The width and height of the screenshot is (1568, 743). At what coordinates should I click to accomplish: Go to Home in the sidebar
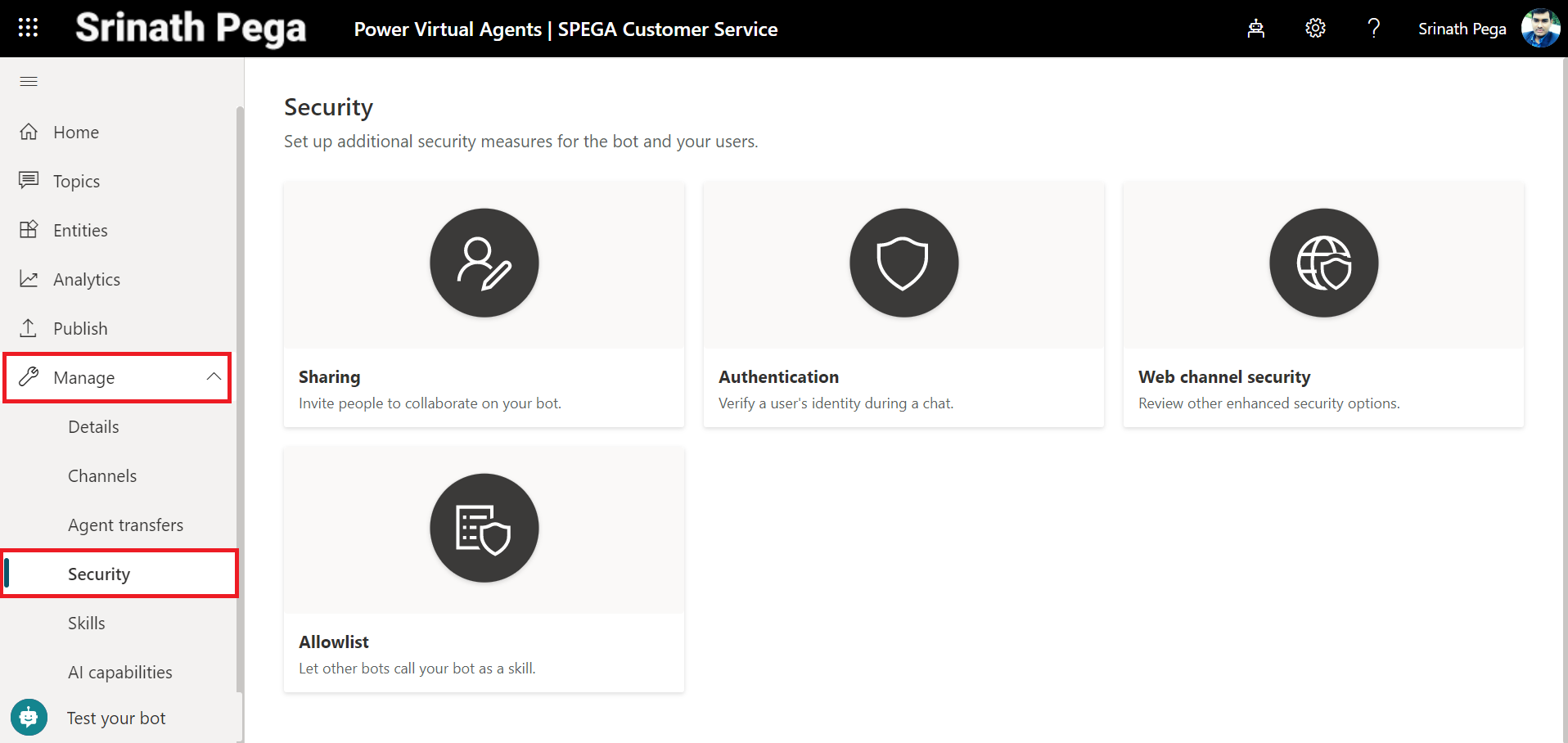(x=75, y=133)
